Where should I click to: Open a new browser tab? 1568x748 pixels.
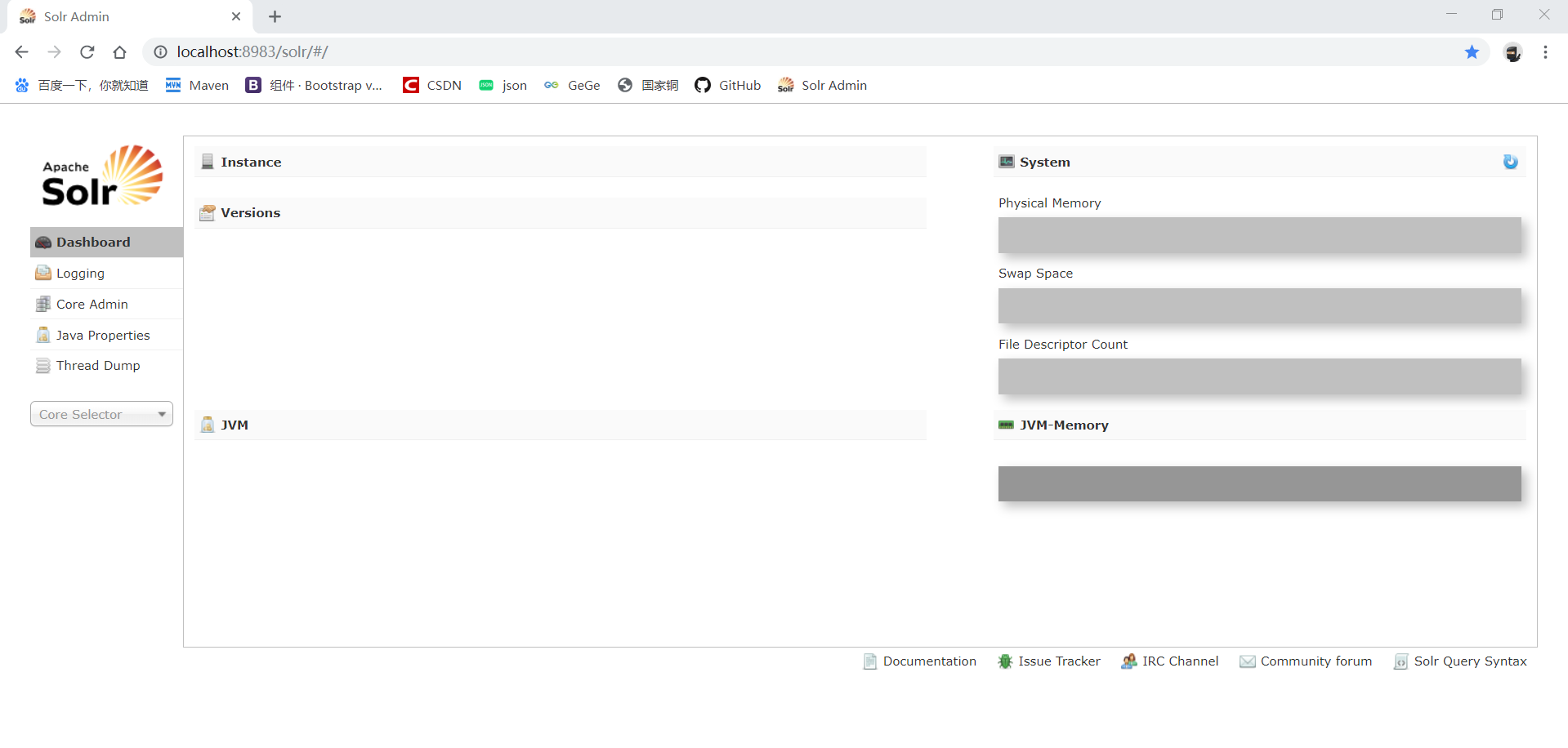275,16
